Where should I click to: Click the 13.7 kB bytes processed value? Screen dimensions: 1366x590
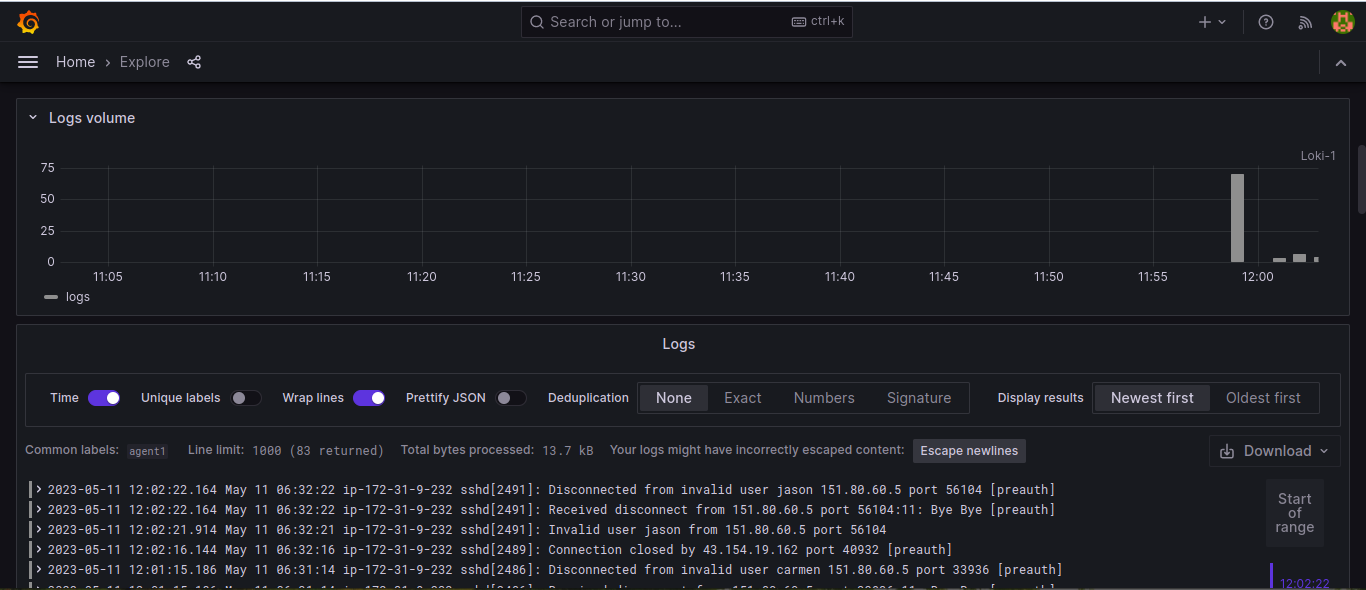coord(568,451)
